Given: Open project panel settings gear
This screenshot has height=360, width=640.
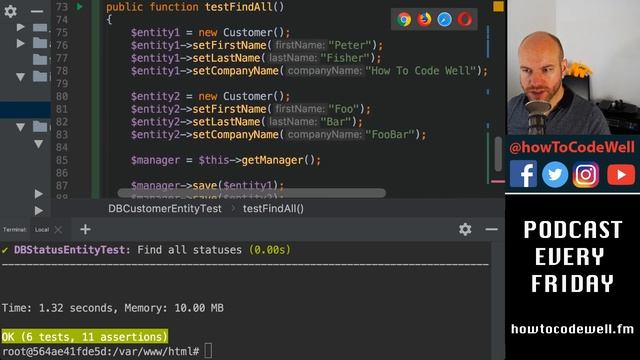Looking at the screenshot, I should click(10, 11).
